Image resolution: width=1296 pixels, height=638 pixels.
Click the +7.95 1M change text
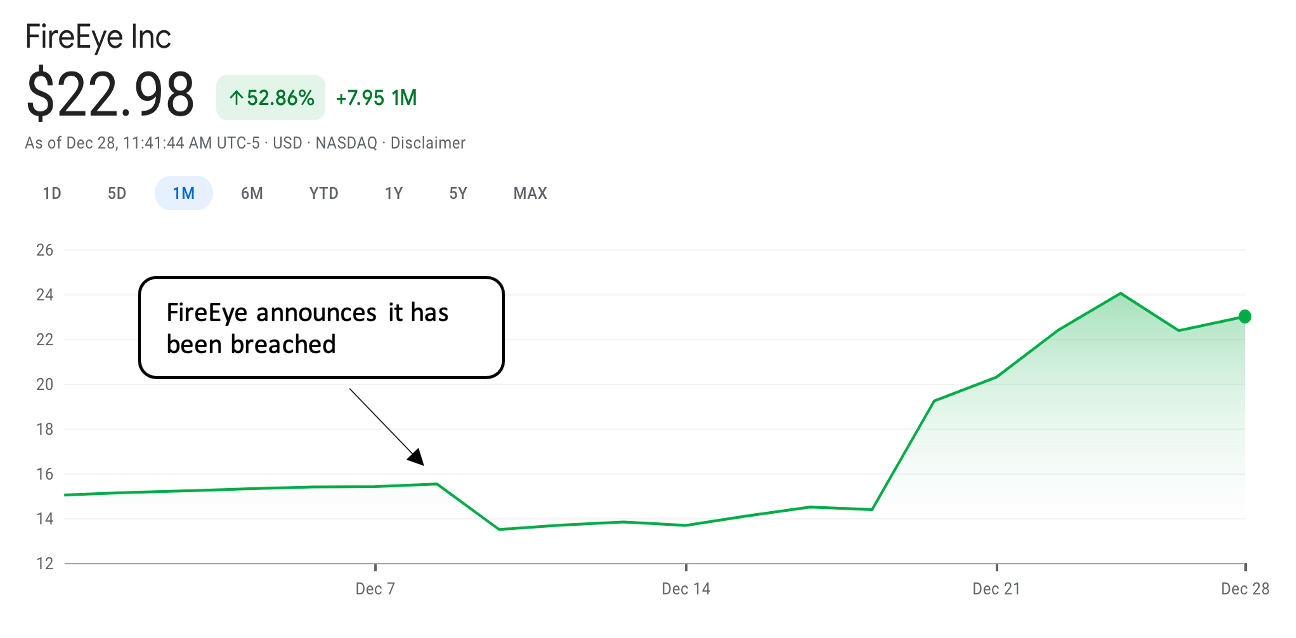376,98
